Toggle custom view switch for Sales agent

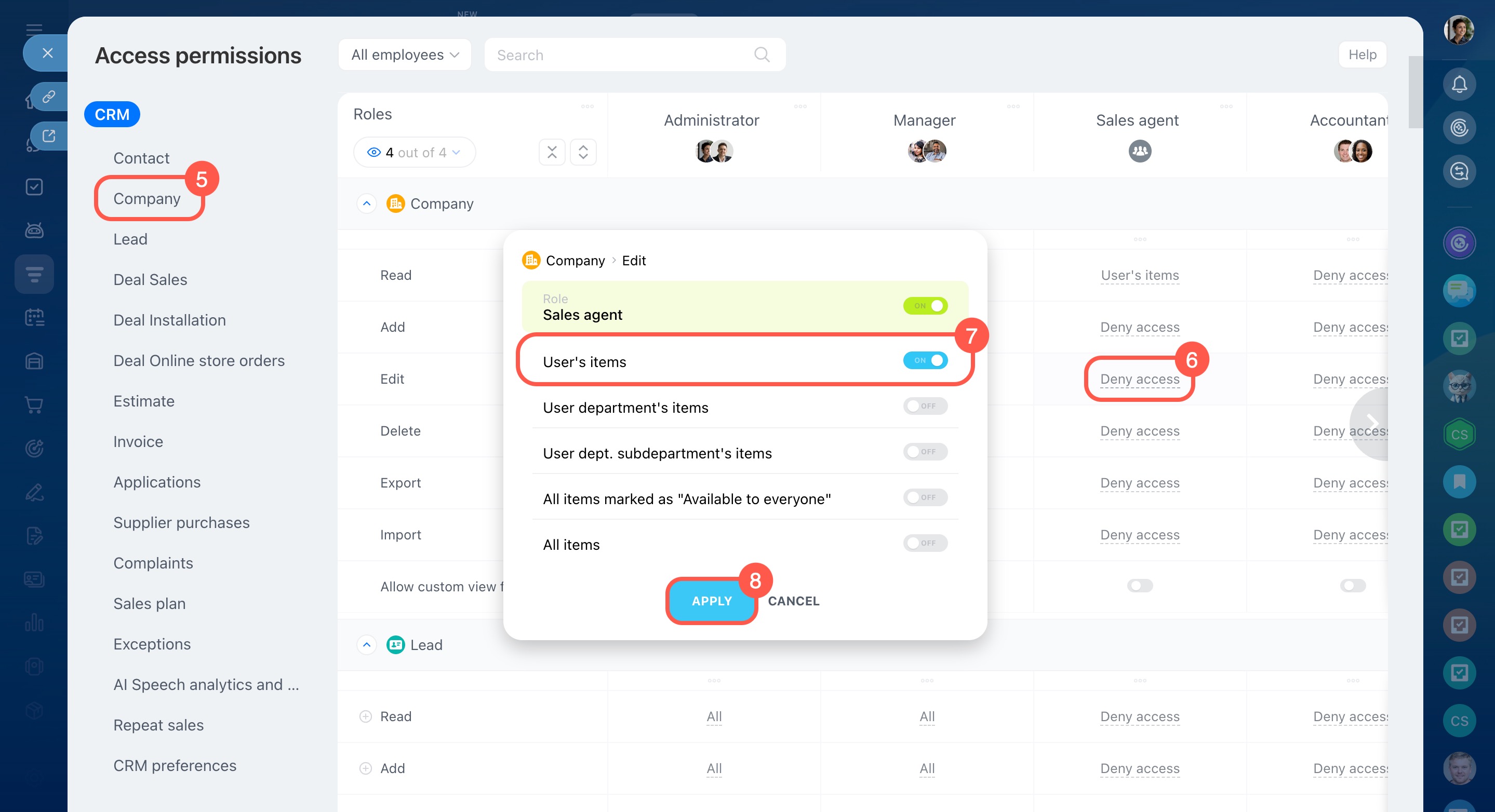pyautogui.click(x=1139, y=586)
